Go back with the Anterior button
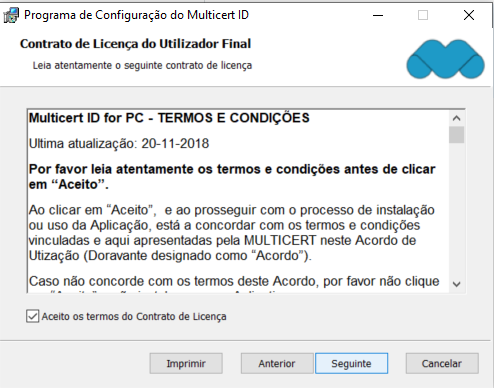The width and height of the screenshot is (494, 388). [x=277, y=363]
